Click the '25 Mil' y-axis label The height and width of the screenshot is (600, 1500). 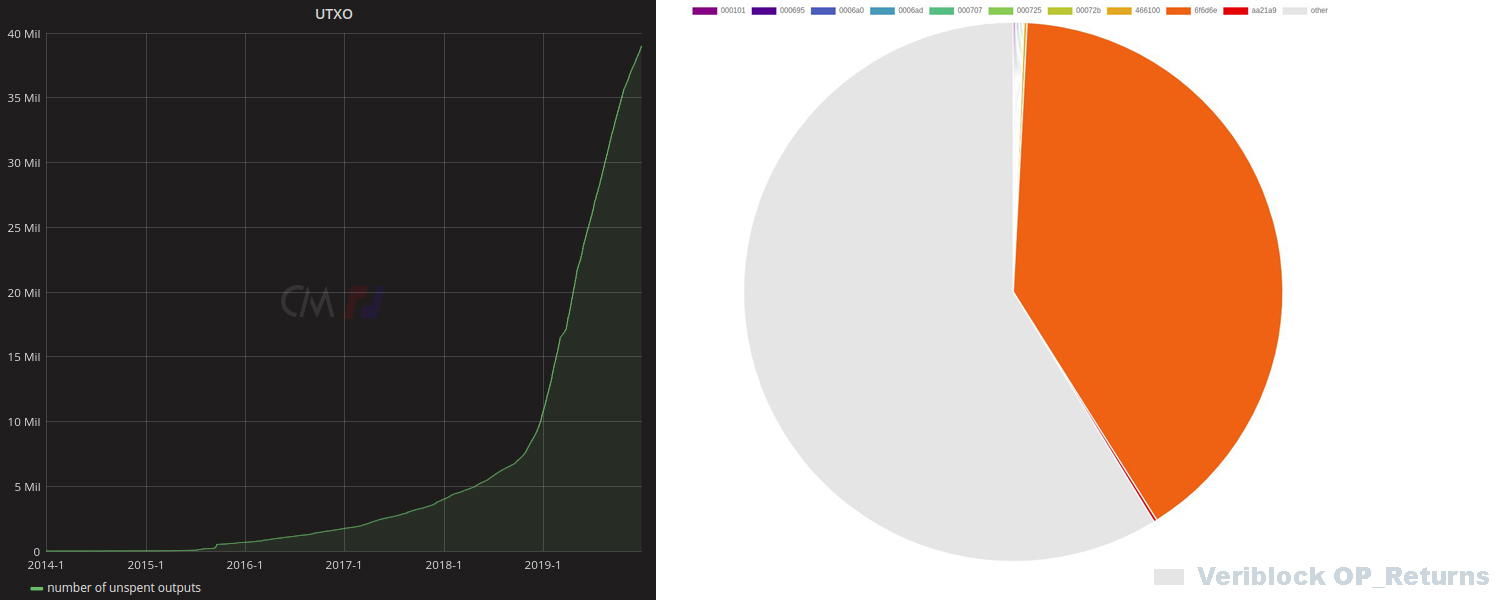click(22, 228)
